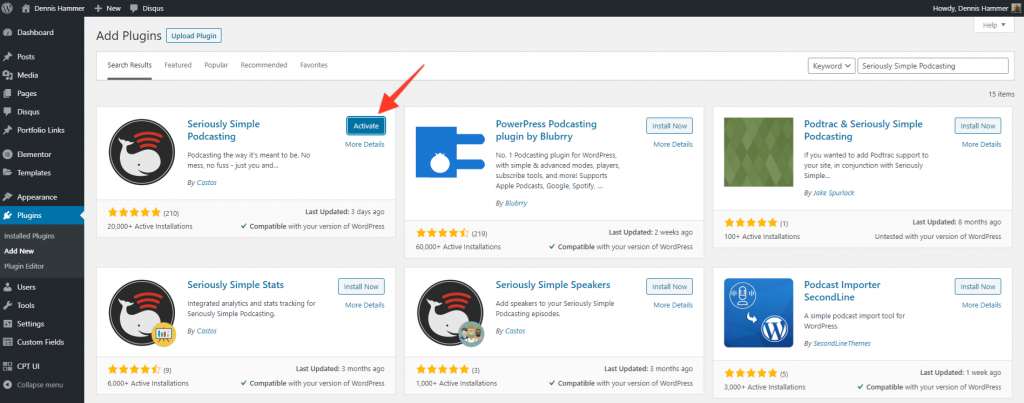This screenshot has width=1024, height=403.
Task: Switch to the Popular plugins tab
Action: tap(216, 65)
